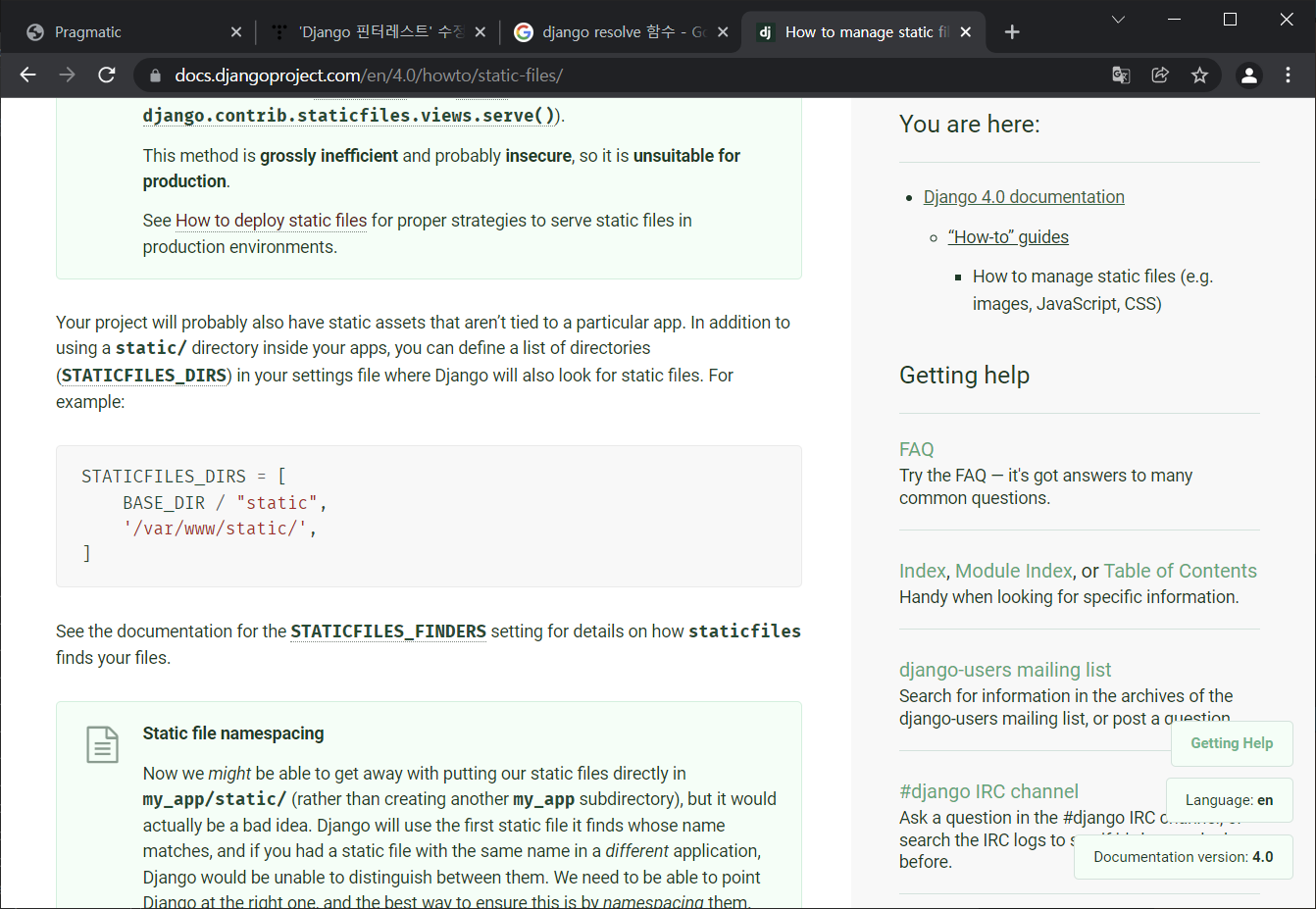Click the browser forward arrow
1316x909 pixels.
click(x=67, y=75)
